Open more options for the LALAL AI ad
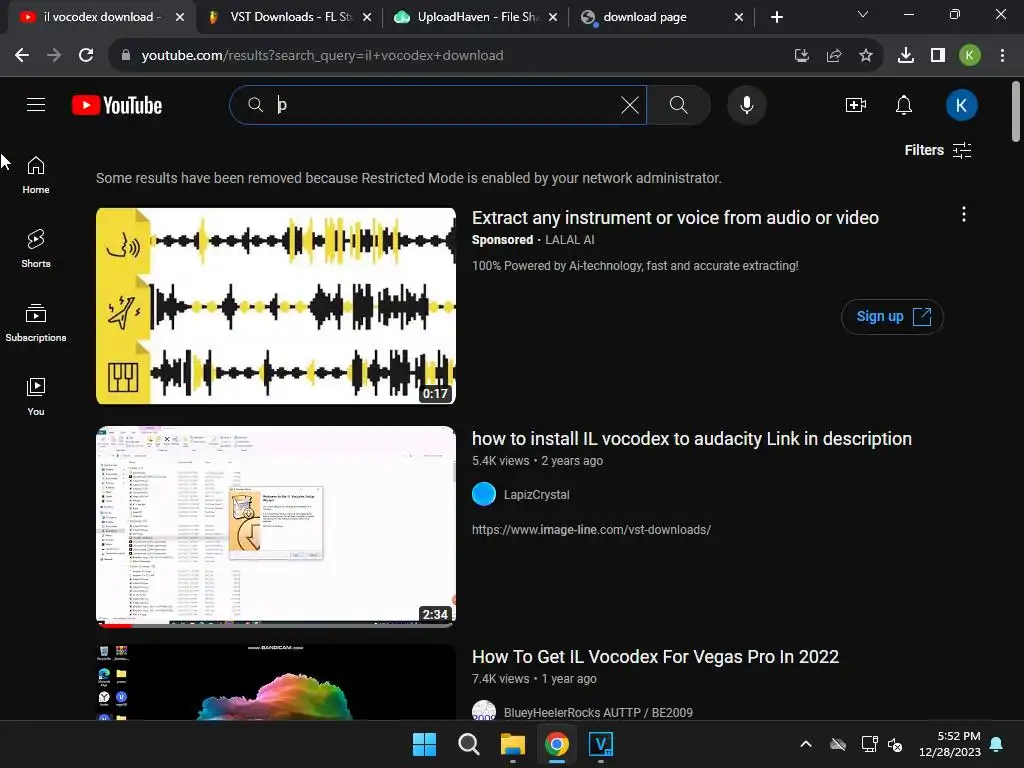This screenshot has width=1024, height=768. (x=964, y=214)
